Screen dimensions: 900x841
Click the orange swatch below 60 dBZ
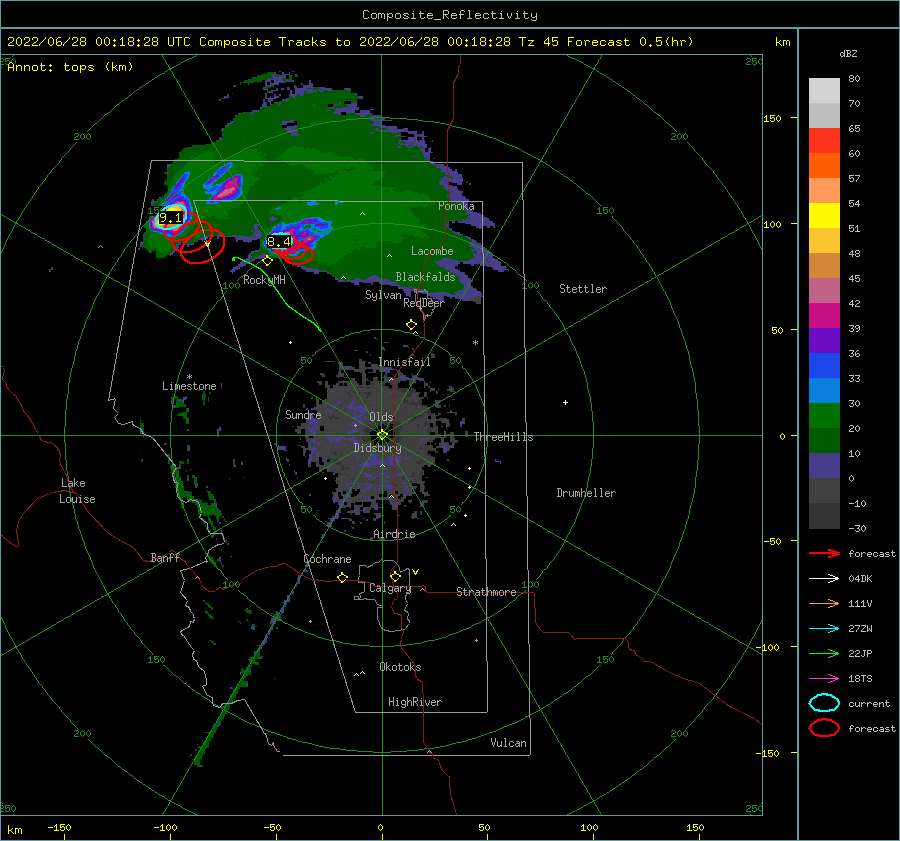point(824,165)
